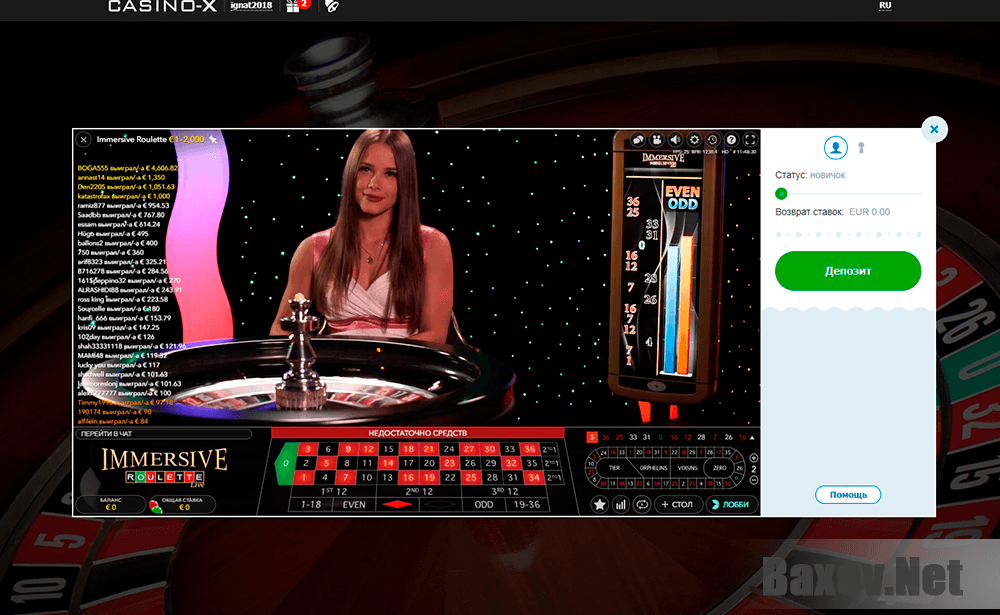The width and height of the screenshot is (1000, 615).
Task: Switch to the key security tab
Action: point(860,148)
